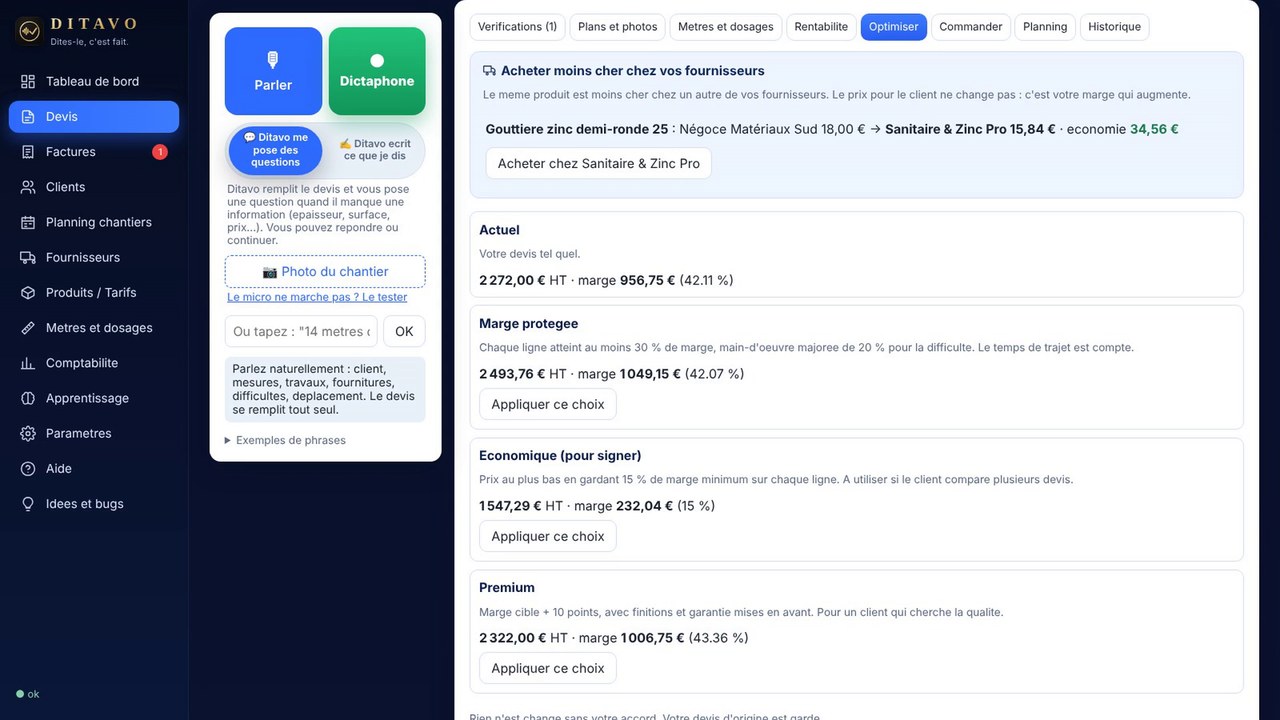Screen dimensions: 1280x720
Task: Click the Idees et bugs lightbulb icon
Action: [28, 504]
